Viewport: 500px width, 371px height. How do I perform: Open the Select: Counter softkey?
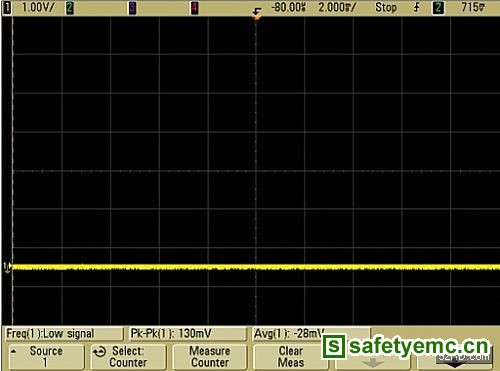pyautogui.click(x=128, y=357)
